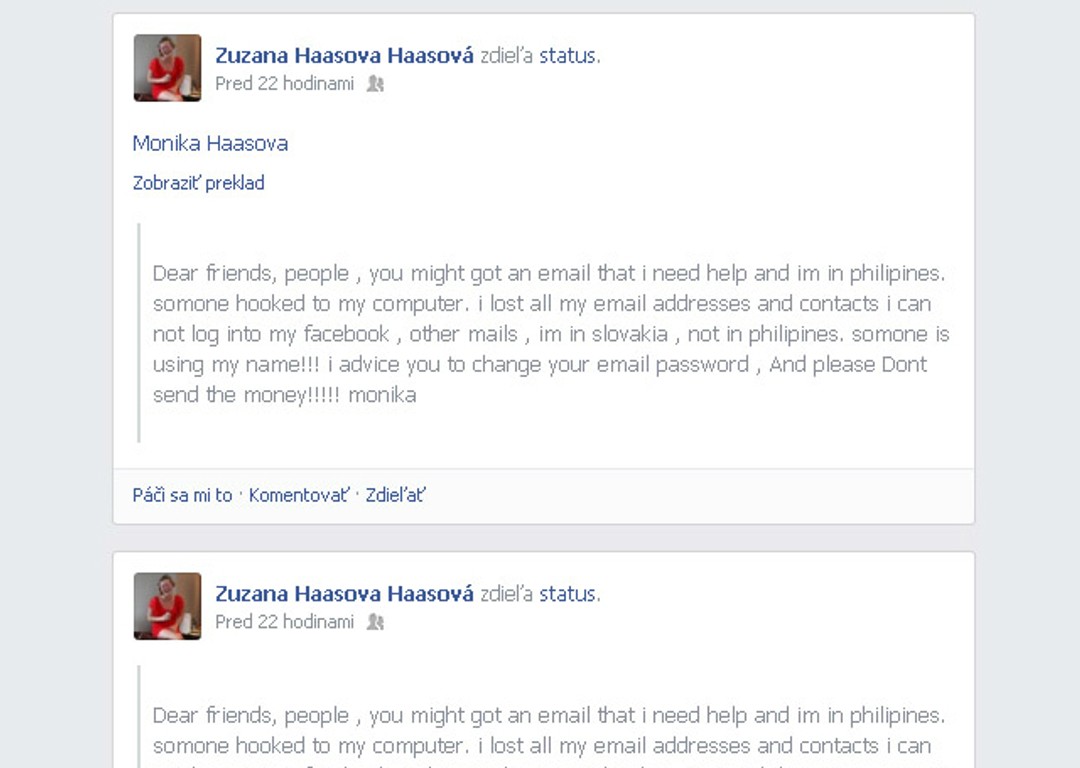
Task: Click 'Pred 22 hodinami' timestamp in first post
Action: [x=284, y=83]
